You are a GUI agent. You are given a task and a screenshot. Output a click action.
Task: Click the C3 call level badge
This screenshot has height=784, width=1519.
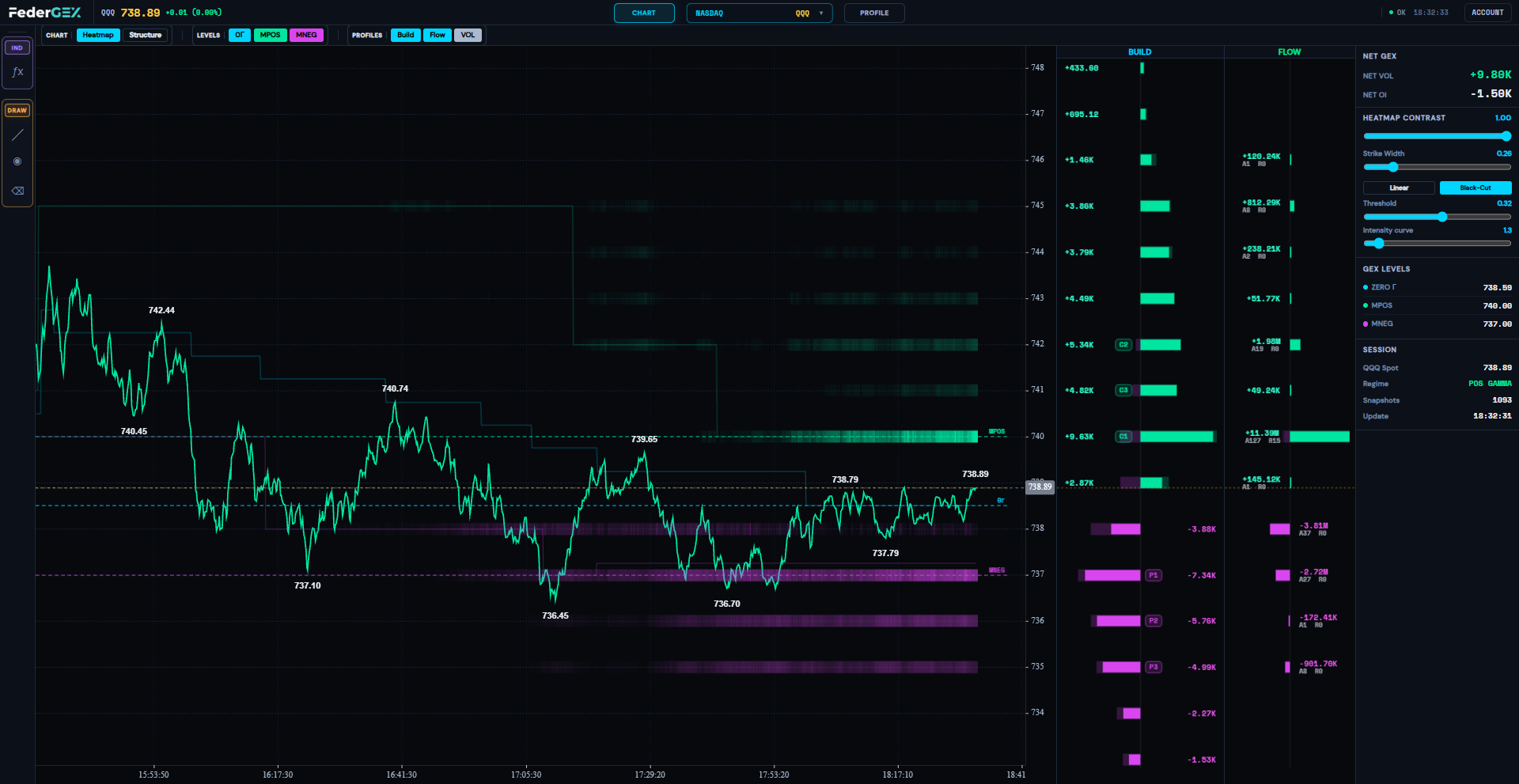[x=1123, y=390]
